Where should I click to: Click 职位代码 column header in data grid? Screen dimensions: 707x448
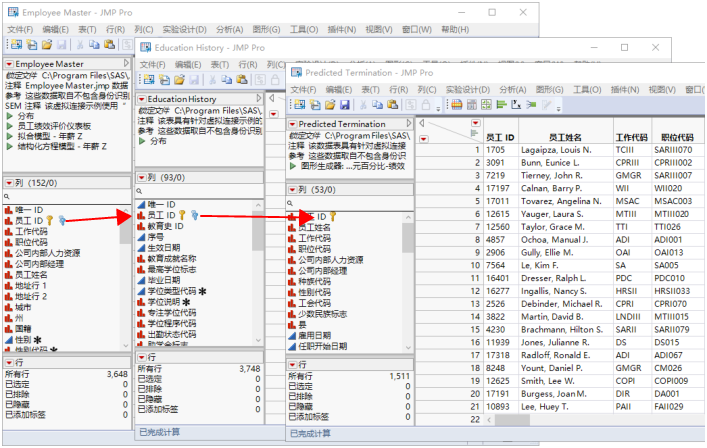(677, 137)
